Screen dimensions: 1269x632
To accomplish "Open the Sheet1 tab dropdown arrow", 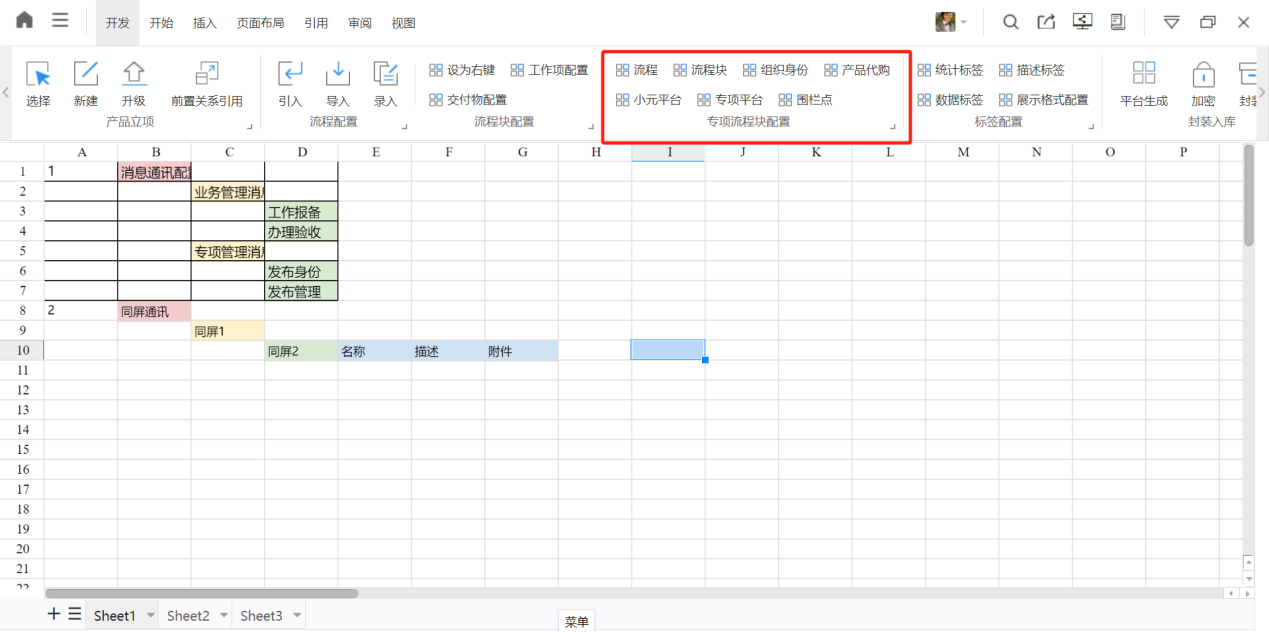I will pyautogui.click(x=151, y=616).
